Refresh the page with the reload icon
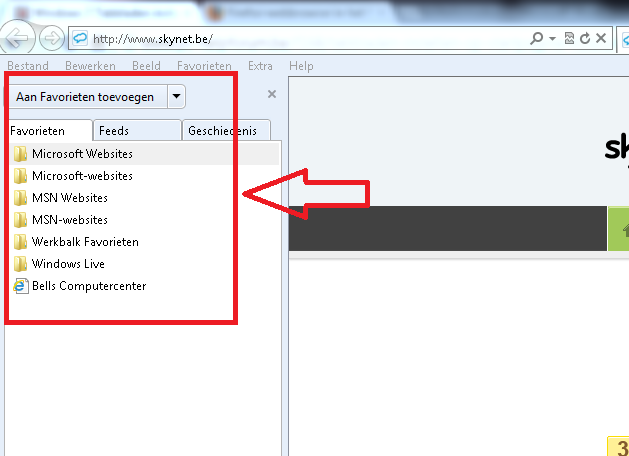This screenshot has height=456, width=629. coord(585,39)
